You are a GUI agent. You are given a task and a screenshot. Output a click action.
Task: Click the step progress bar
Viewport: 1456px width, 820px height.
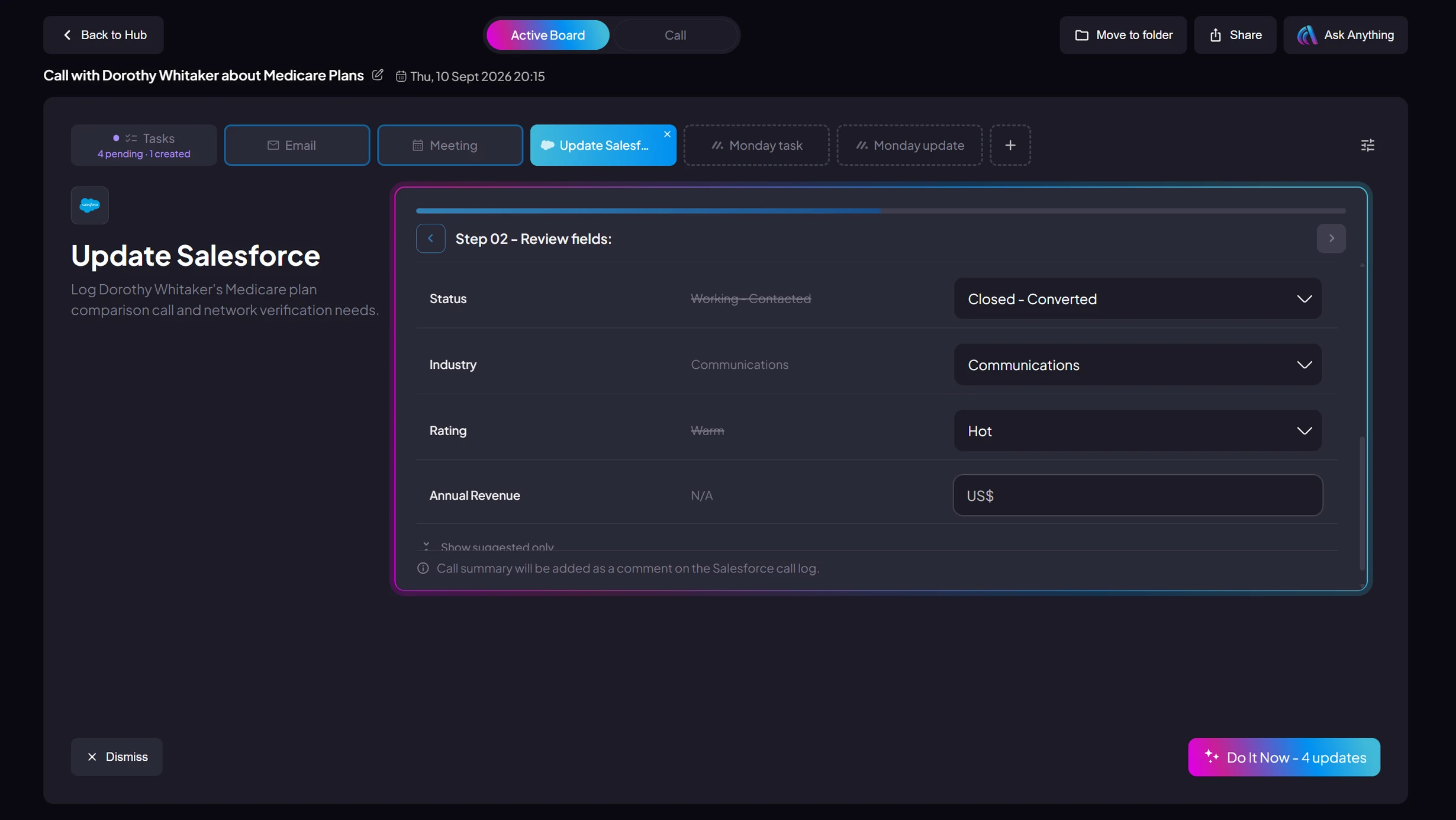pos(881,211)
